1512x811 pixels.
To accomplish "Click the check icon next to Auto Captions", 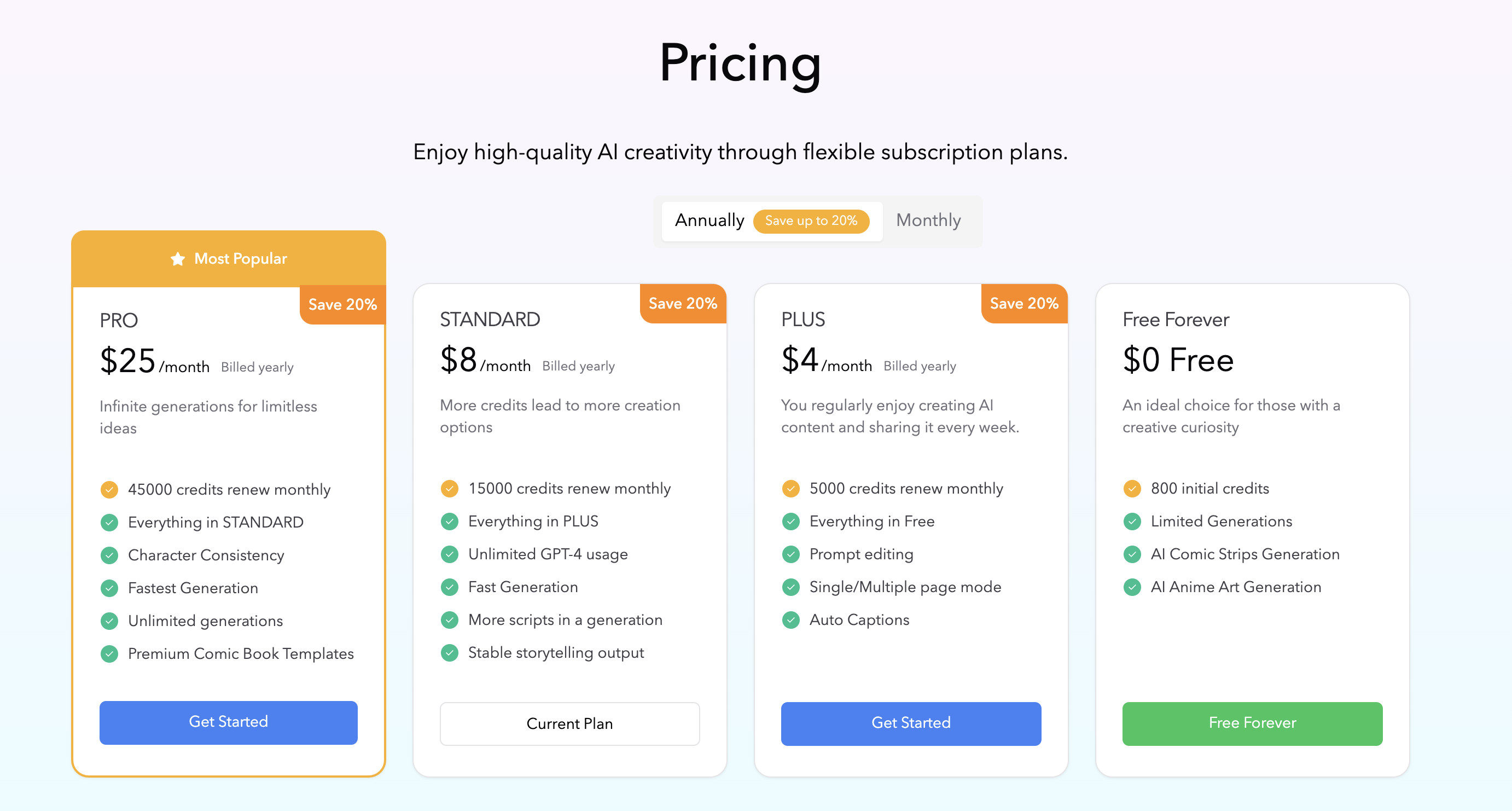I will 790,619.
